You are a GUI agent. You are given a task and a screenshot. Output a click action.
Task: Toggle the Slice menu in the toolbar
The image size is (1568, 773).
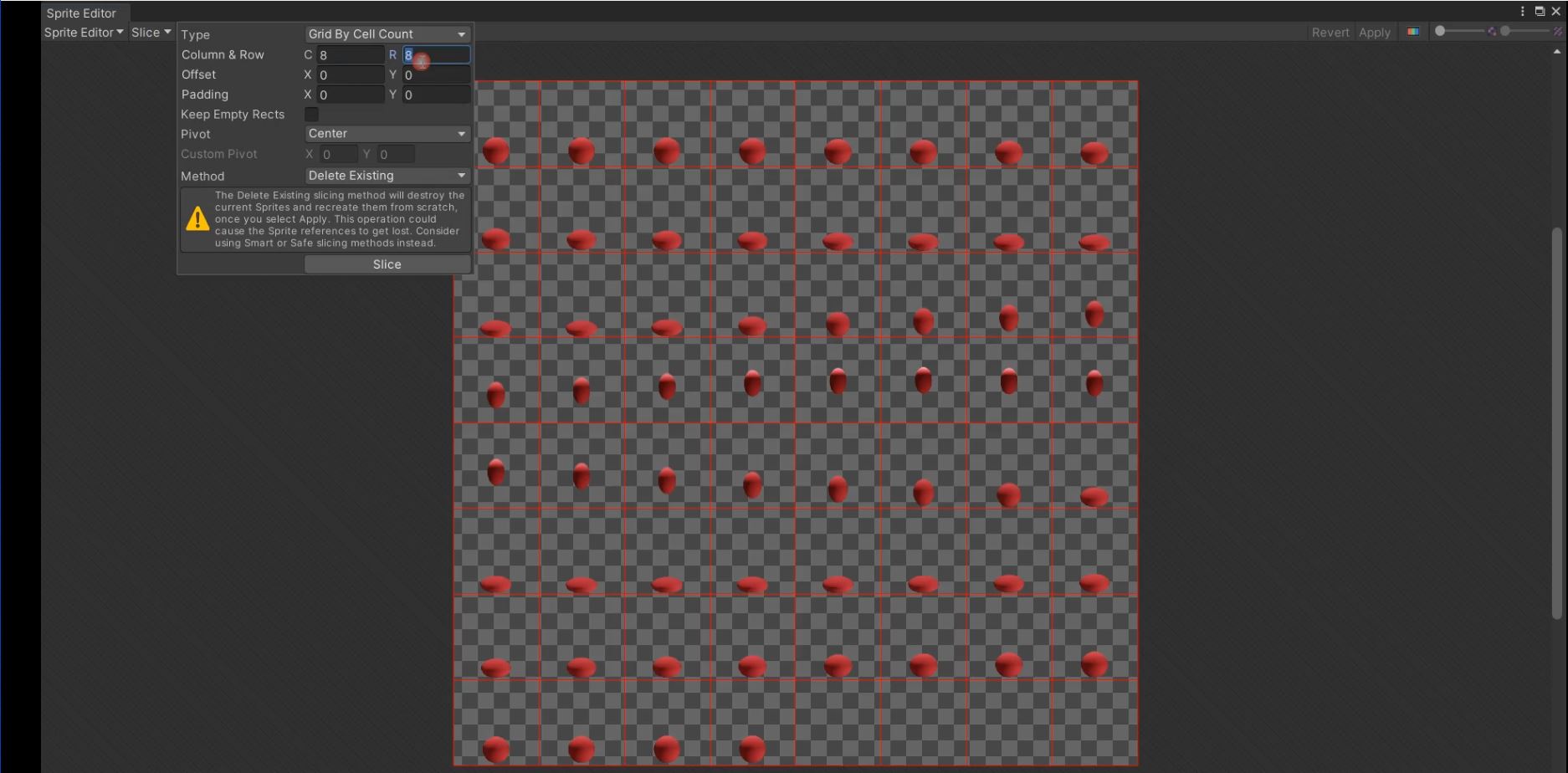pyautogui.click(x=151, y=33)
